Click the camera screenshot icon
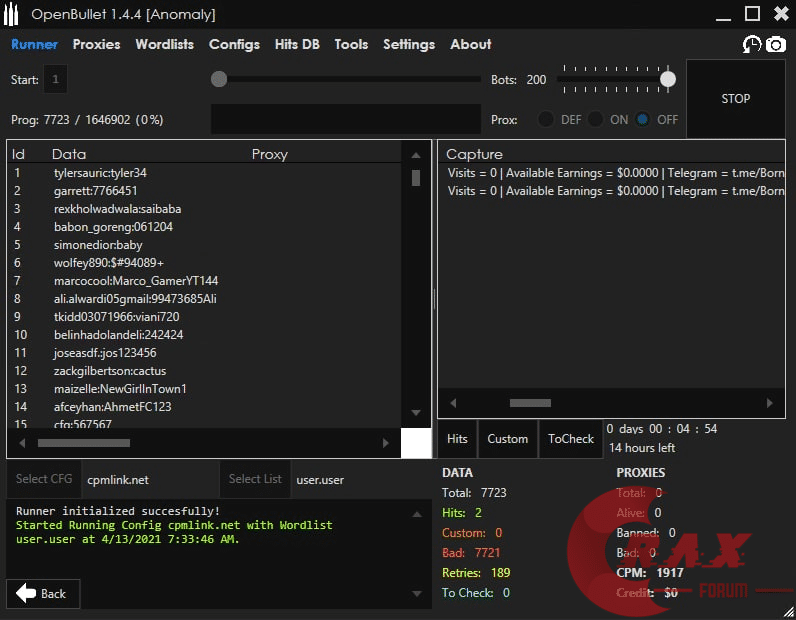Screen dimensions: 796x620 coord(775,44)
